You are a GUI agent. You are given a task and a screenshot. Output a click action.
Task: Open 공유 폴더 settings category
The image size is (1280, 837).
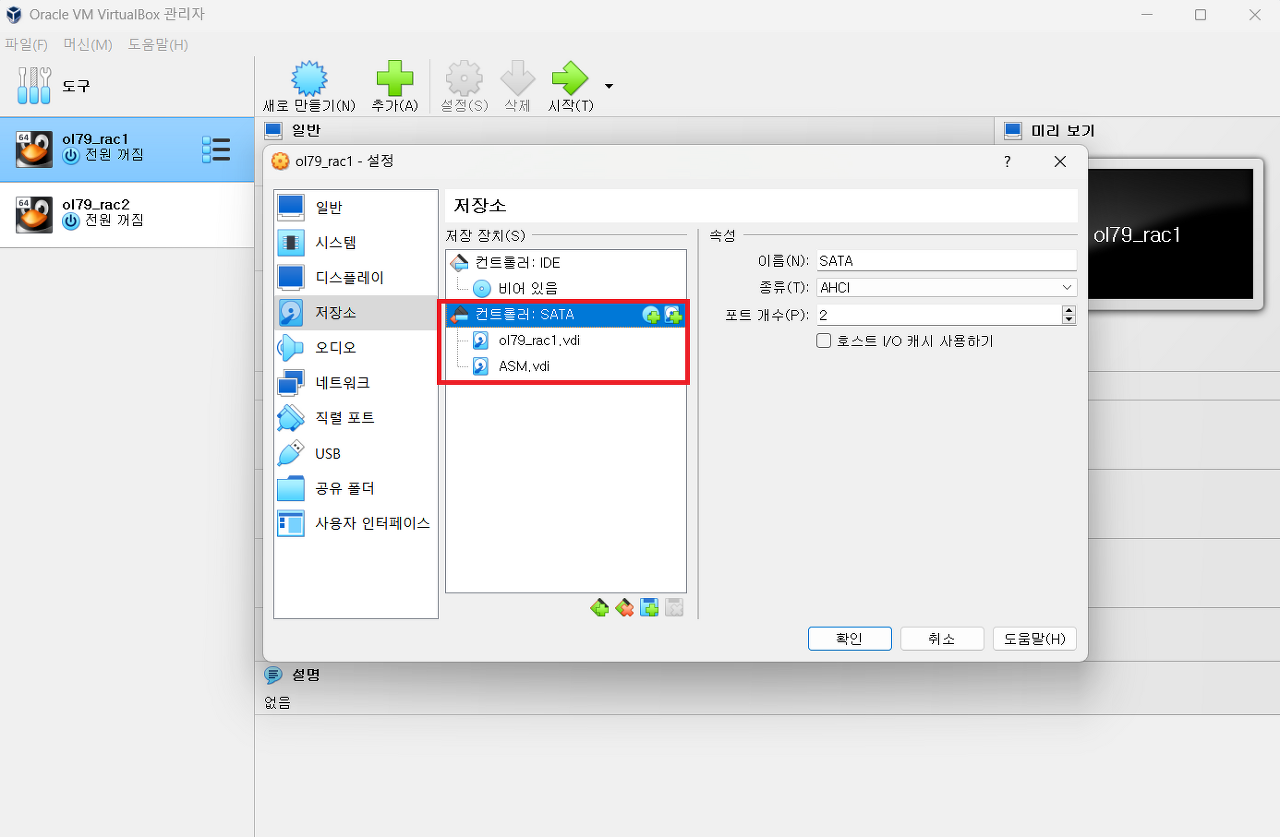pos(356,488)
